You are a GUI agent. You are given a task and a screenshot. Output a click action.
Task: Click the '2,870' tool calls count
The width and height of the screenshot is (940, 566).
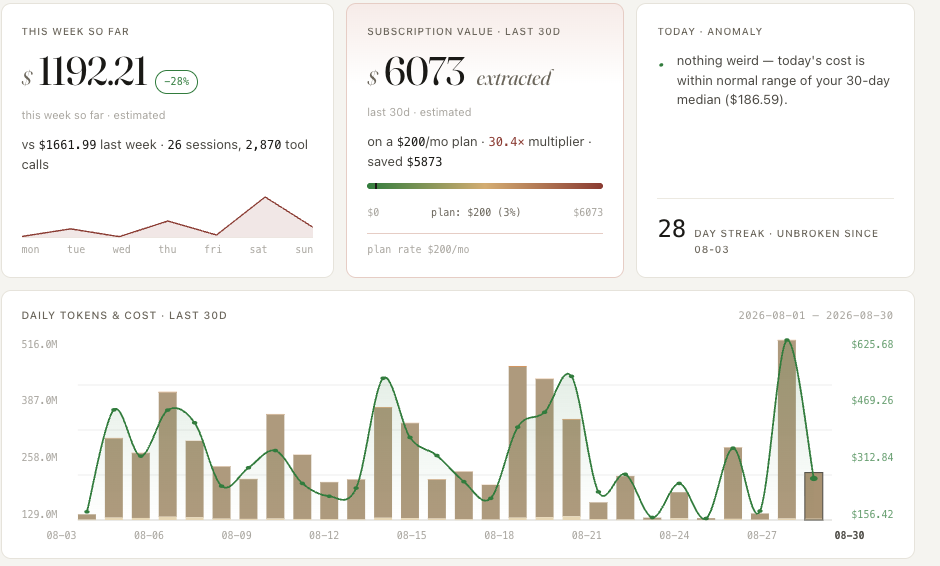coord(263,144)
